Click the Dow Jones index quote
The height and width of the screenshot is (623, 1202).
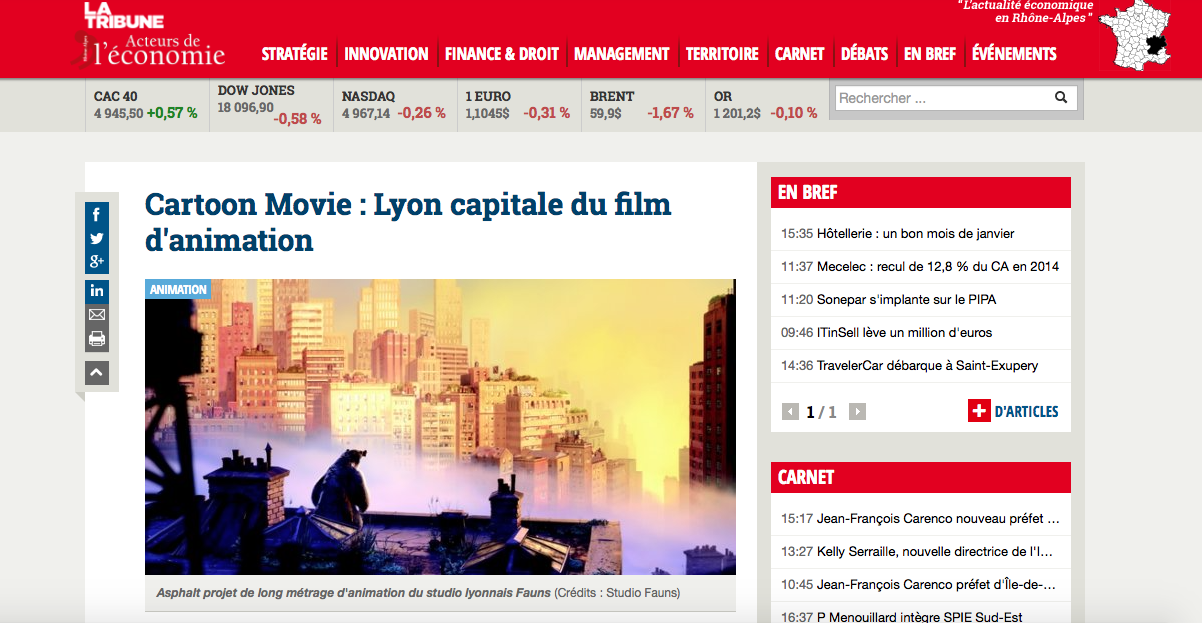pyautogui.click(x=270, y=105)
